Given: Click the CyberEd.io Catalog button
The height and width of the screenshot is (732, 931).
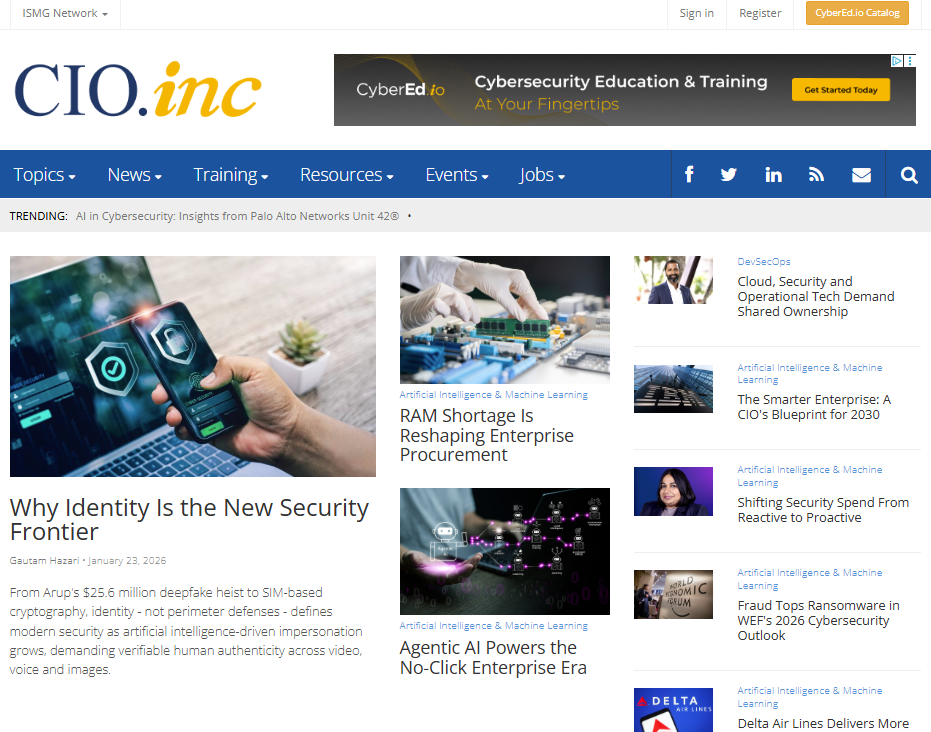Looking at the screenshot, I should point(857,13).
